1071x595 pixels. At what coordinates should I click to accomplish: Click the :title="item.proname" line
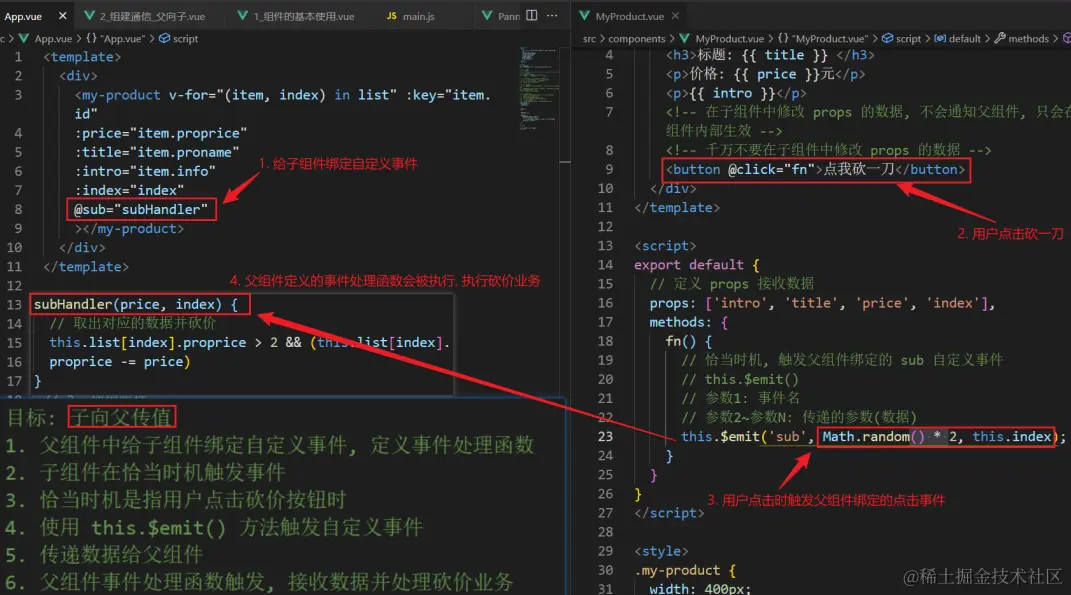click(x=156, y=152)
